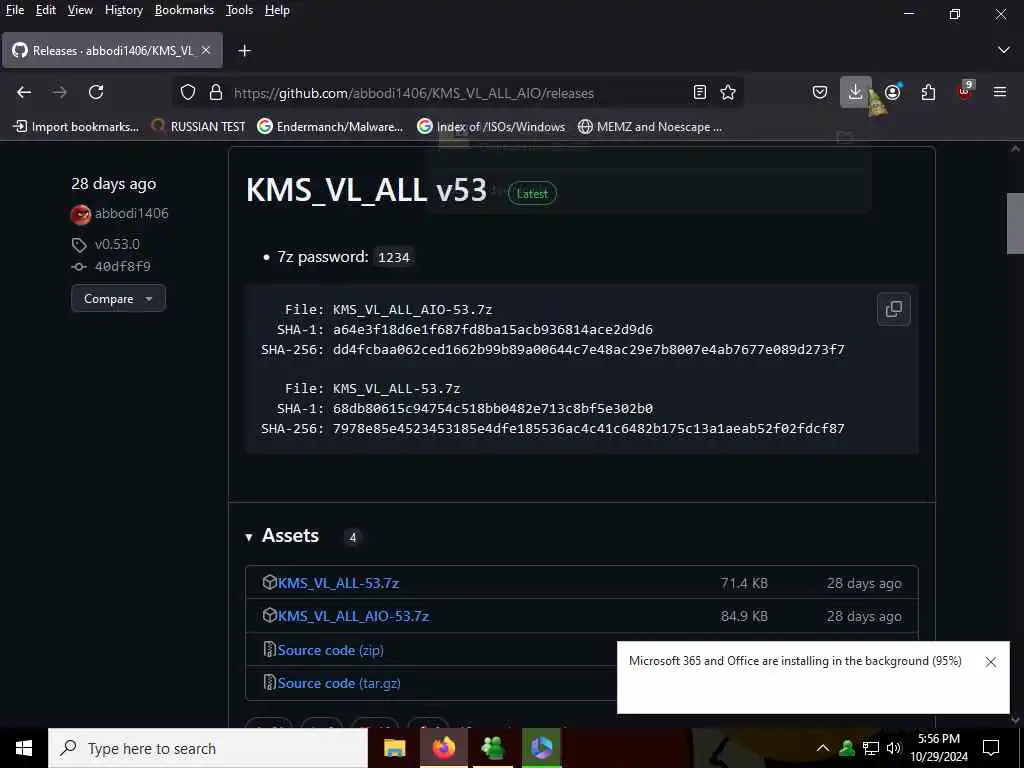Click the abbodi1406 avatar image

[81, 214]
